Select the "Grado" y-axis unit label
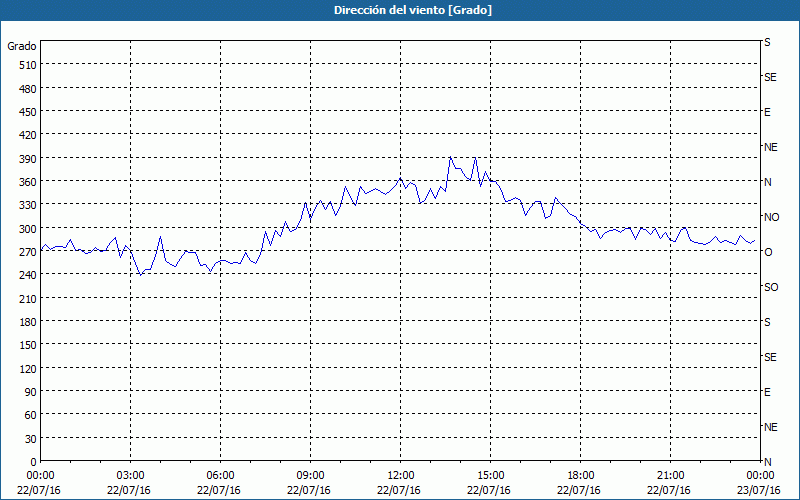The height and width of the screenshot is (500, 800). tap(22, 46)
